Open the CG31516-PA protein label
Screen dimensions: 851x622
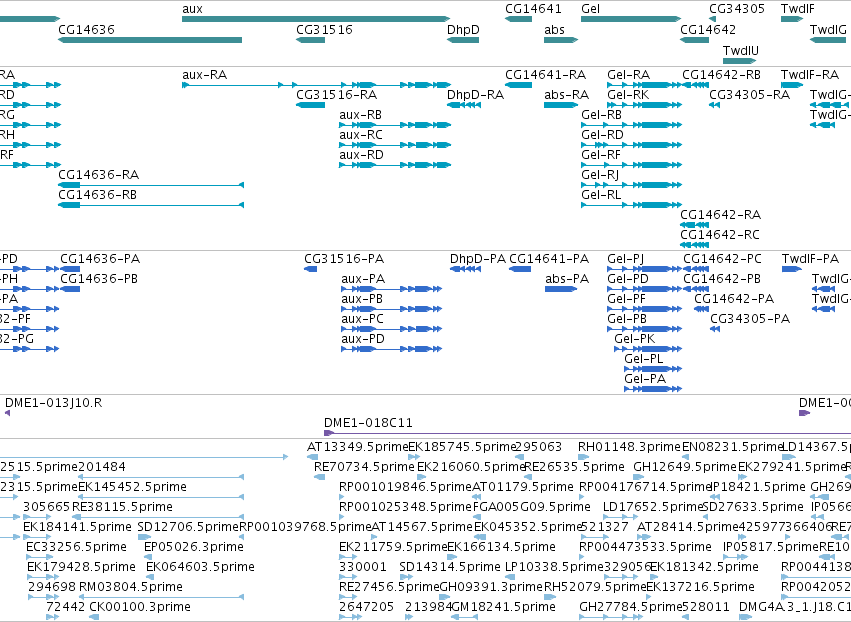(344, 258)
